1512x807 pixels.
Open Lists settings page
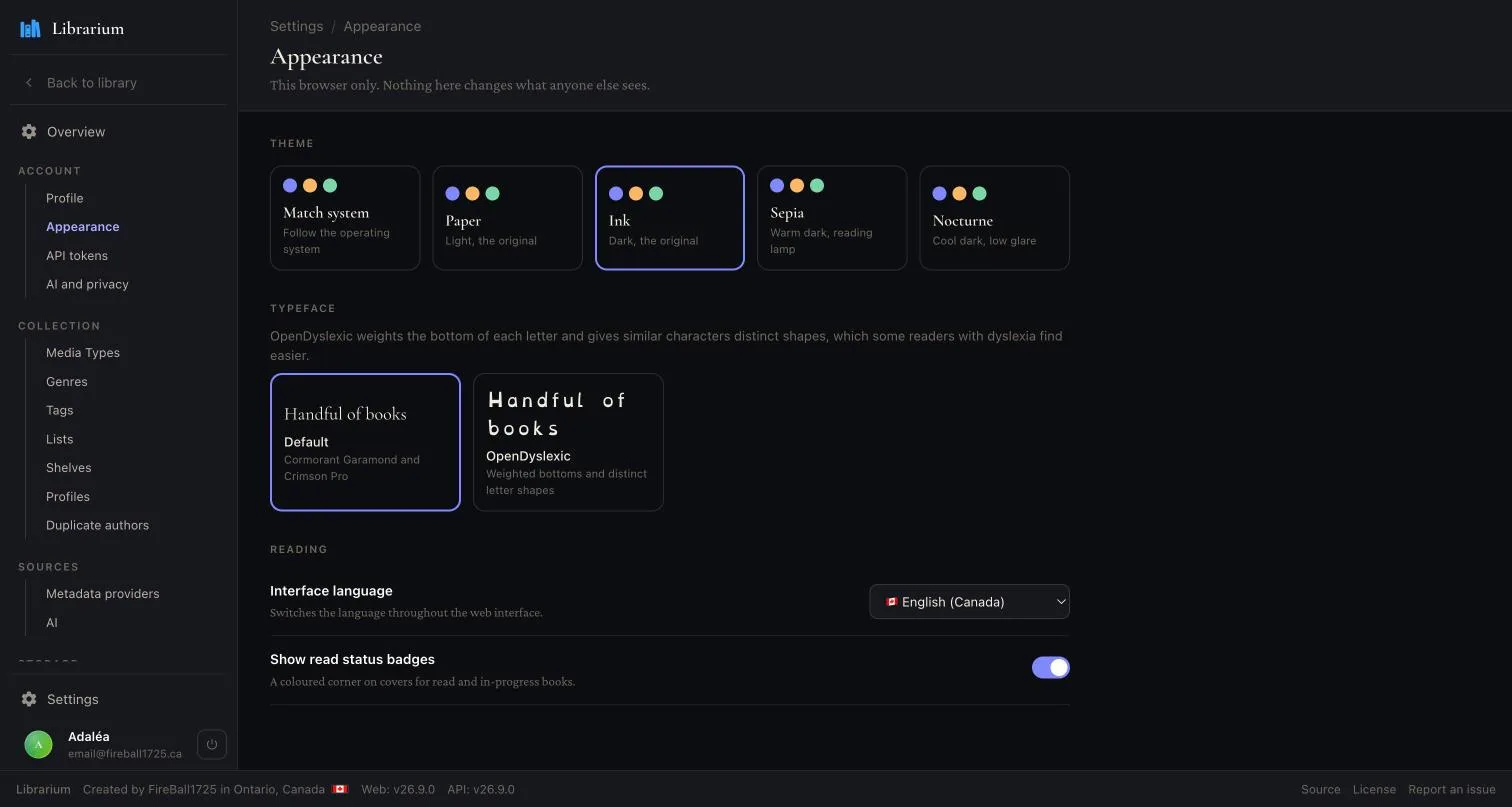pos(60,439)
